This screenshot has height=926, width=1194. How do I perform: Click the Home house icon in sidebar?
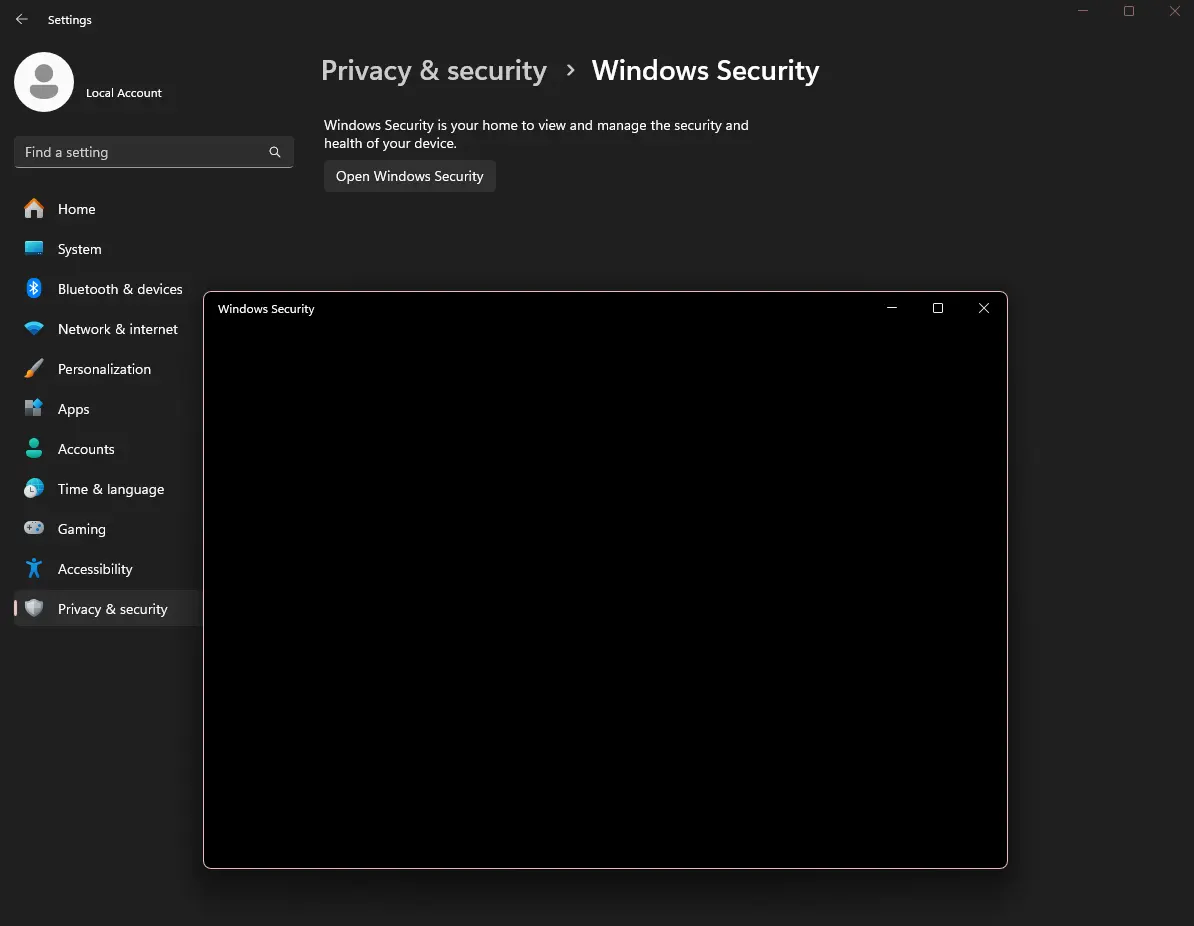(x=34, y=209)
